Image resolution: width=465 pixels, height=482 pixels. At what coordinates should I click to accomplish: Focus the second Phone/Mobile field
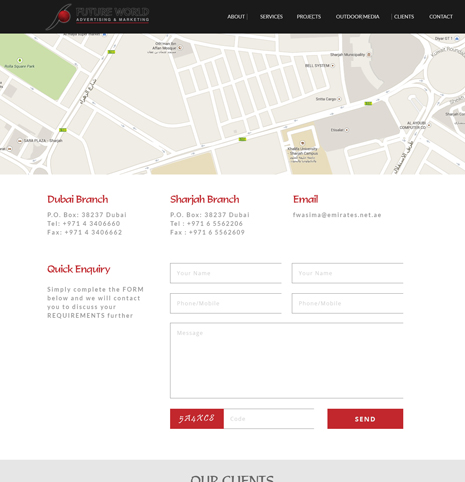[x=347, y=303]
